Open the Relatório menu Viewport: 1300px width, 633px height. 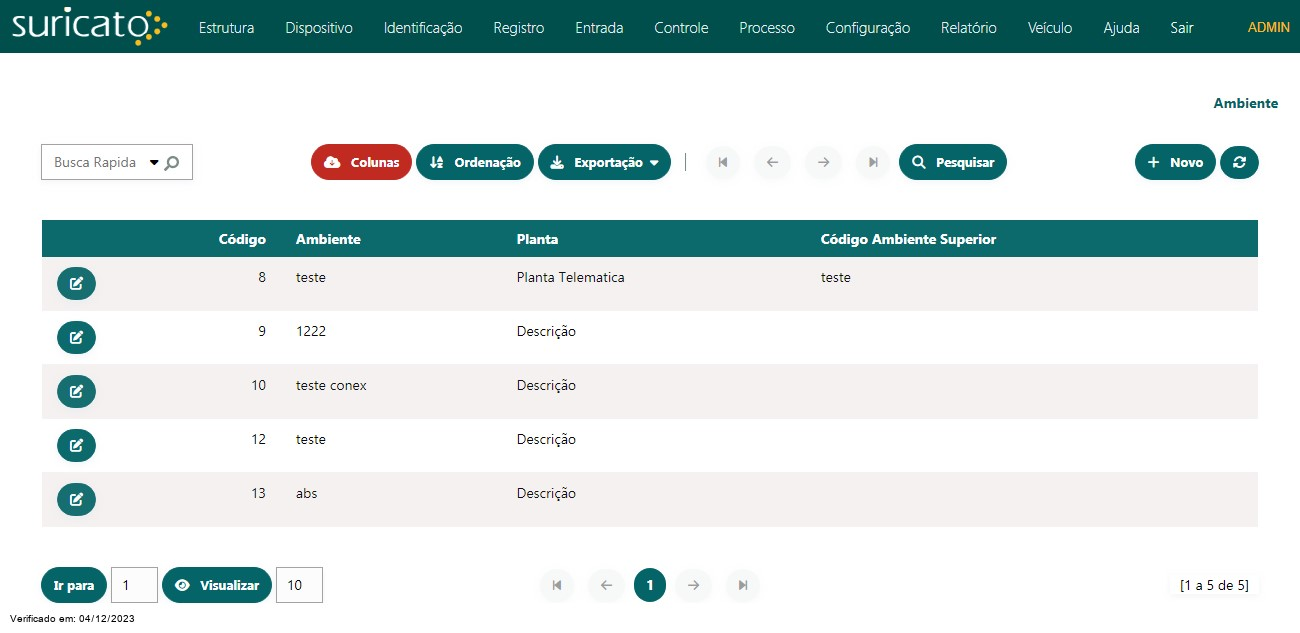click(x=969, y=28)
